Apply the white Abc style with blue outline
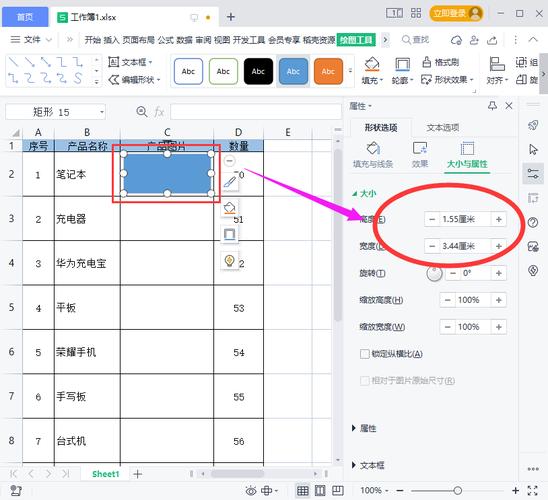The height and width of the screenshot is (500, 548). point(188,71)
